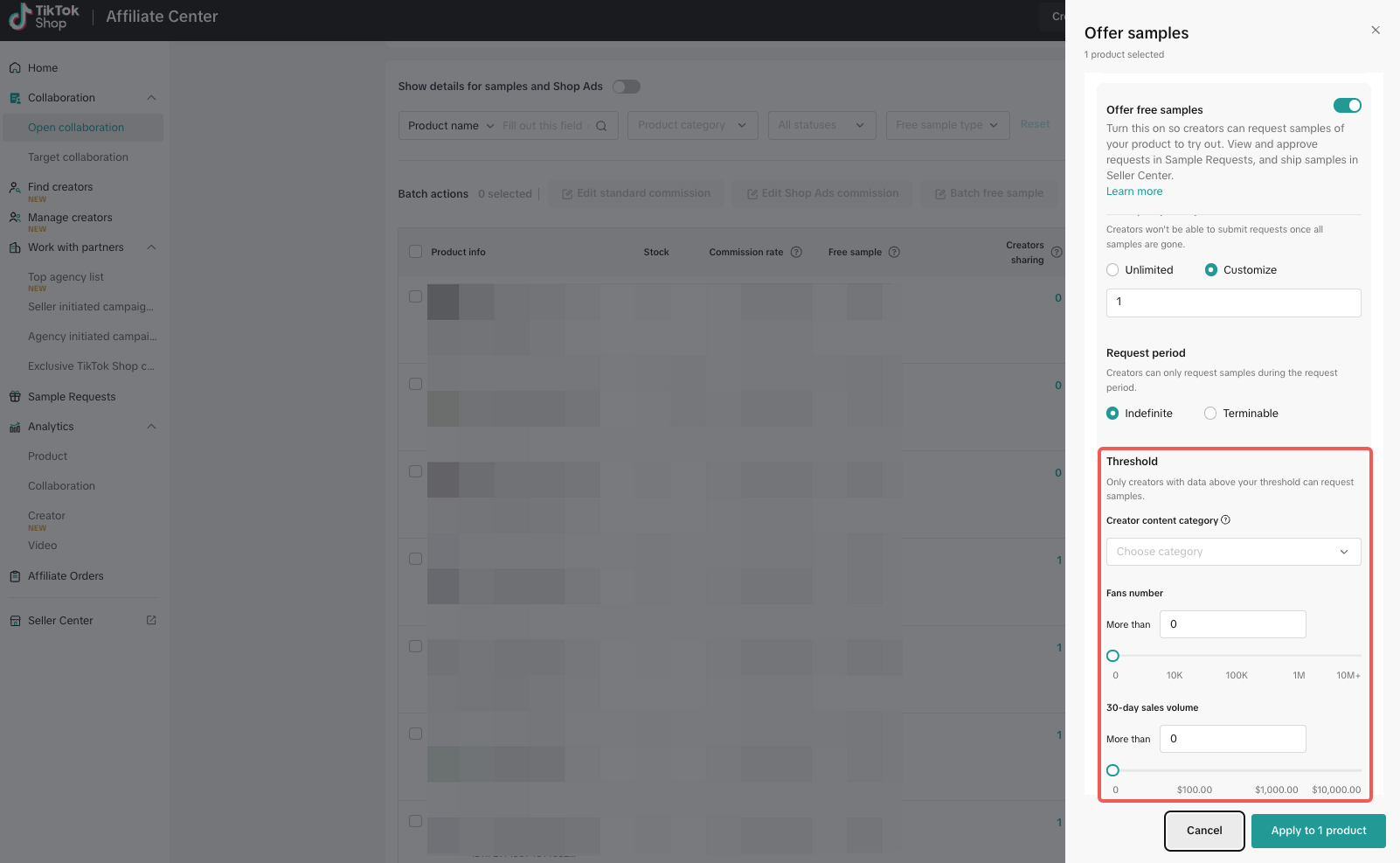Image resolution: width=1400 pixels, height=863 pixels.
Task: Go to Manage creators page
Action: coord(70,218)
